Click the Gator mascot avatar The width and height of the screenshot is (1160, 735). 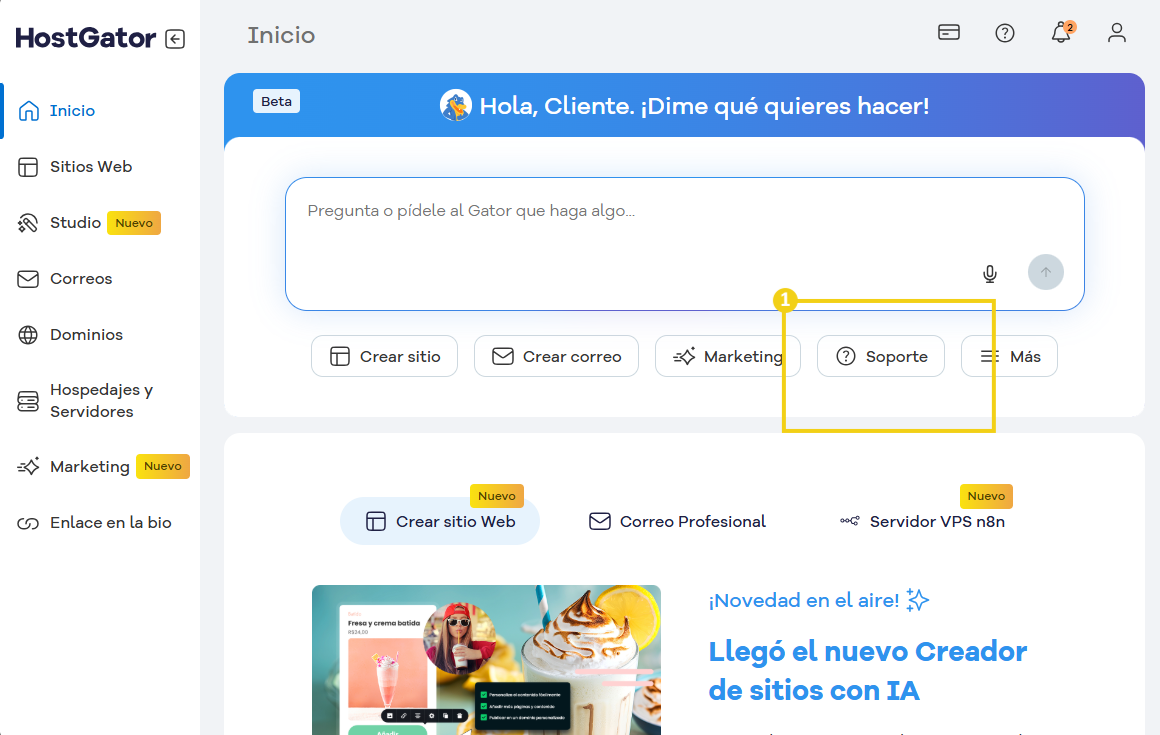pyautogui.click(x=456, y=106)
